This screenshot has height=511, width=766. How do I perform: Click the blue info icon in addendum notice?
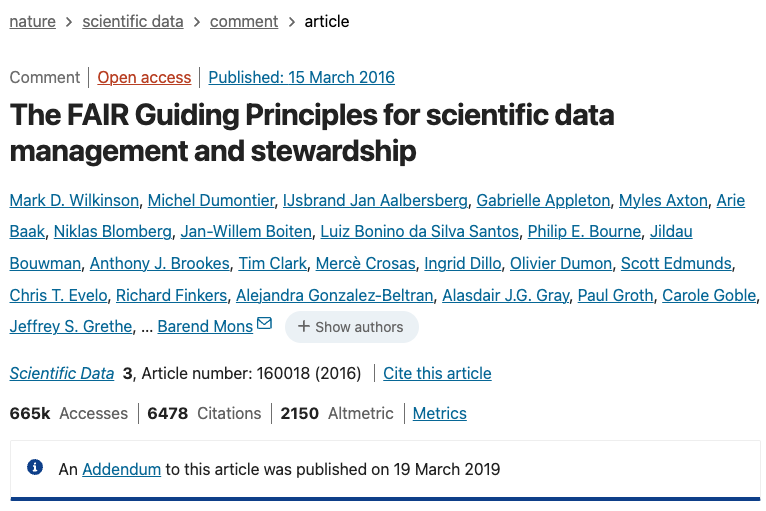coord(35,467)
